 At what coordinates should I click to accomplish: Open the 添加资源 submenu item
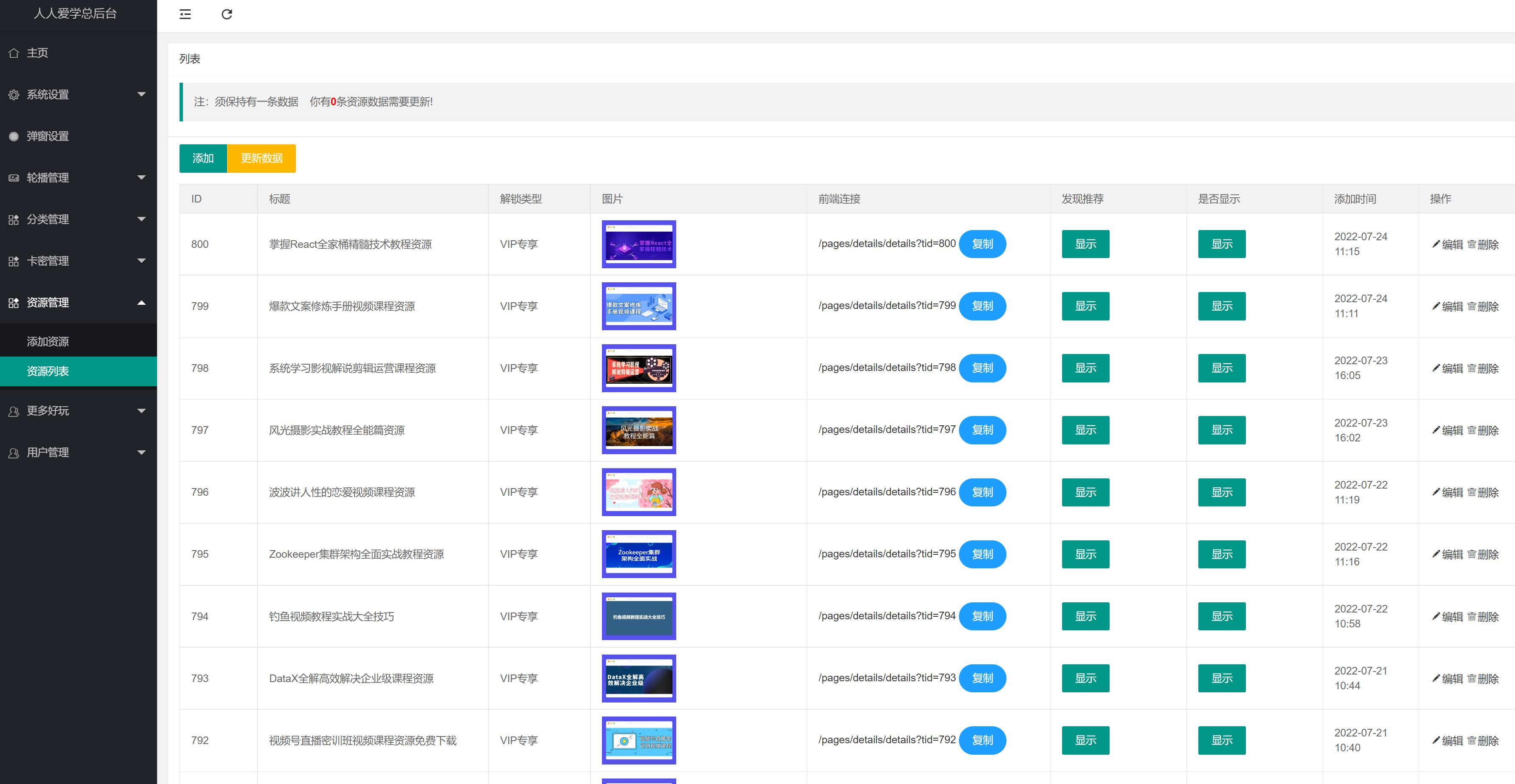[x=48, y=342]
